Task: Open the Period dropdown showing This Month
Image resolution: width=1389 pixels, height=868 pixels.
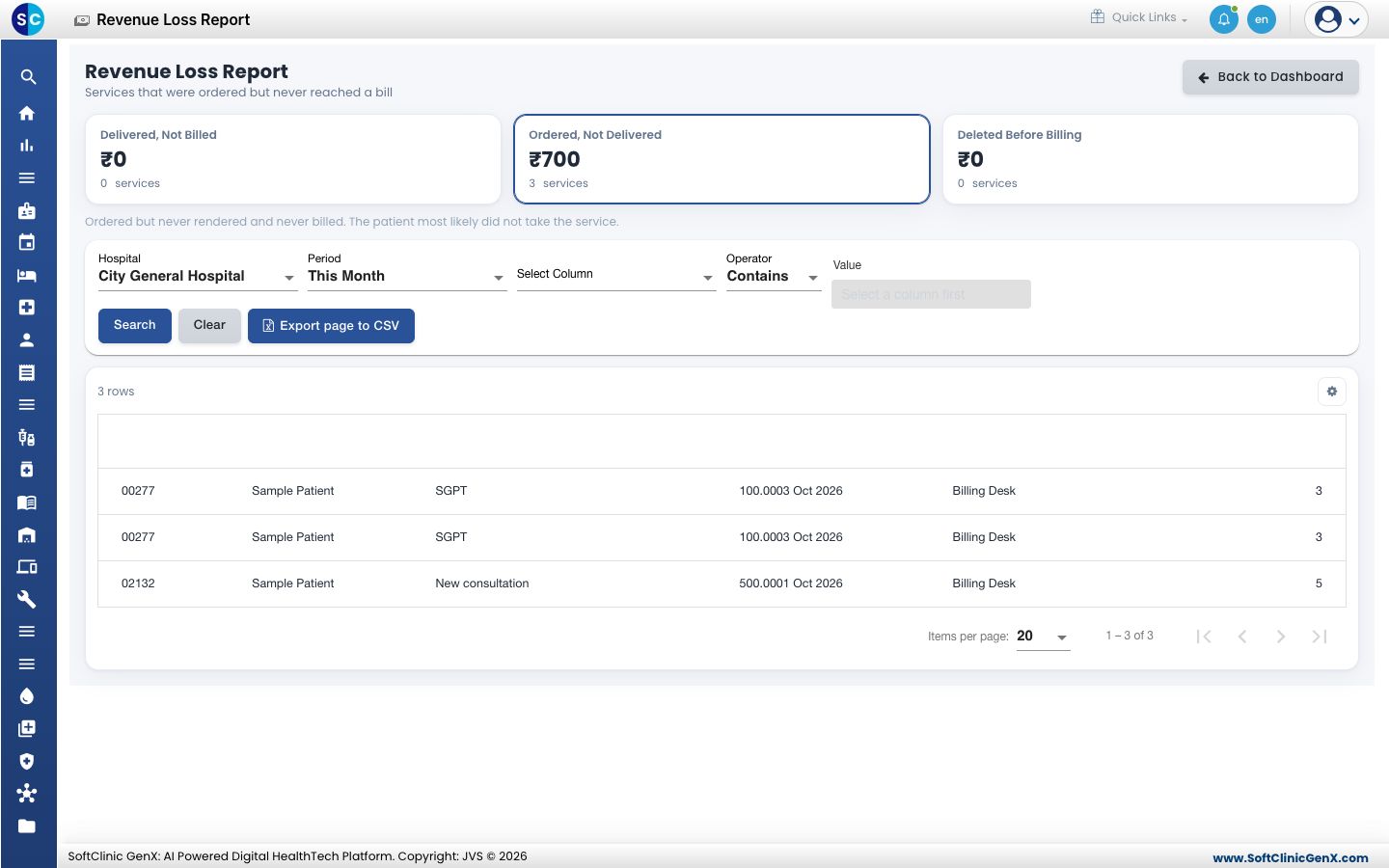Action: [406, 271]
